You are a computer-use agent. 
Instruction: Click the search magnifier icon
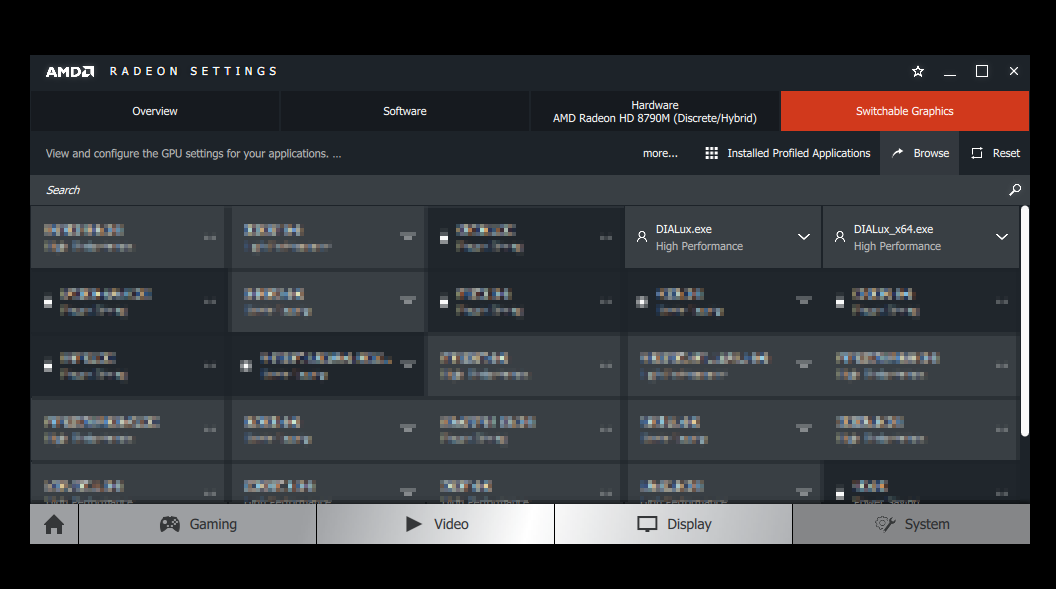pos(1015,190)
